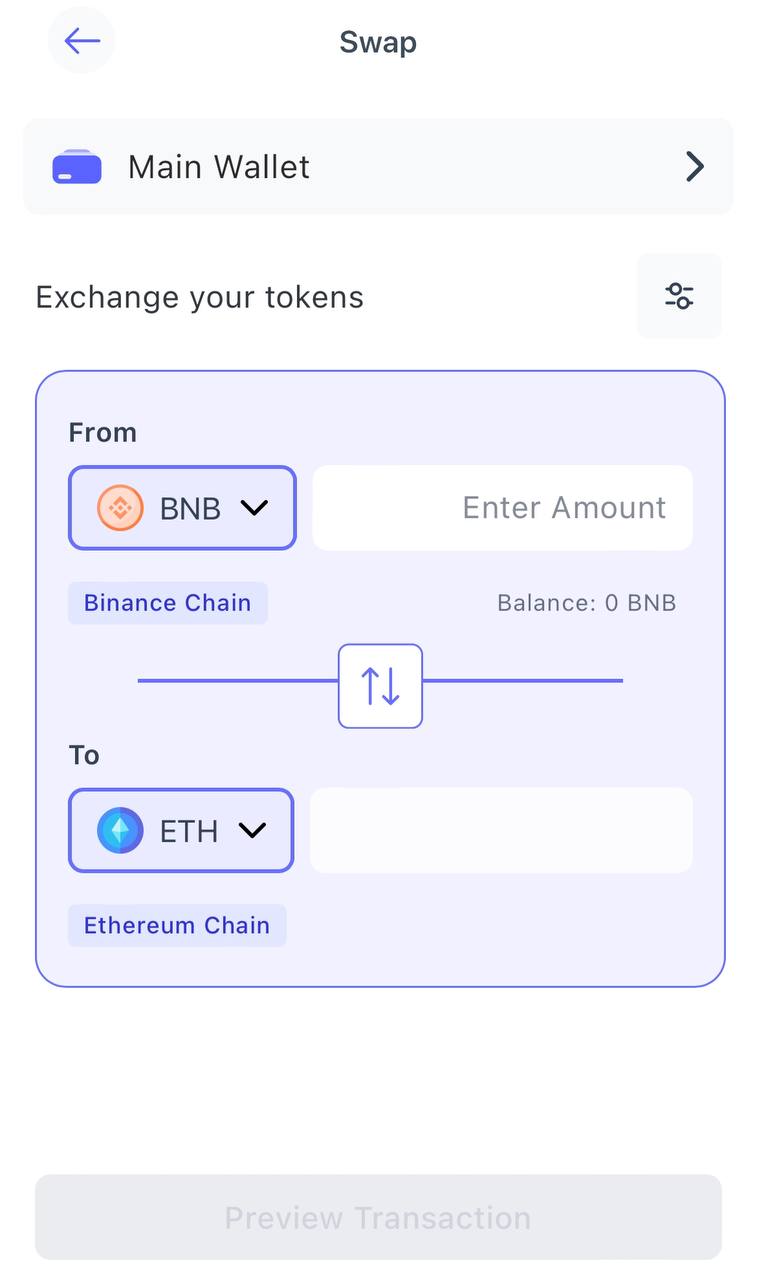Select the Binance Chain tag
Screen dimensions: 757x1280
(167, 602)
